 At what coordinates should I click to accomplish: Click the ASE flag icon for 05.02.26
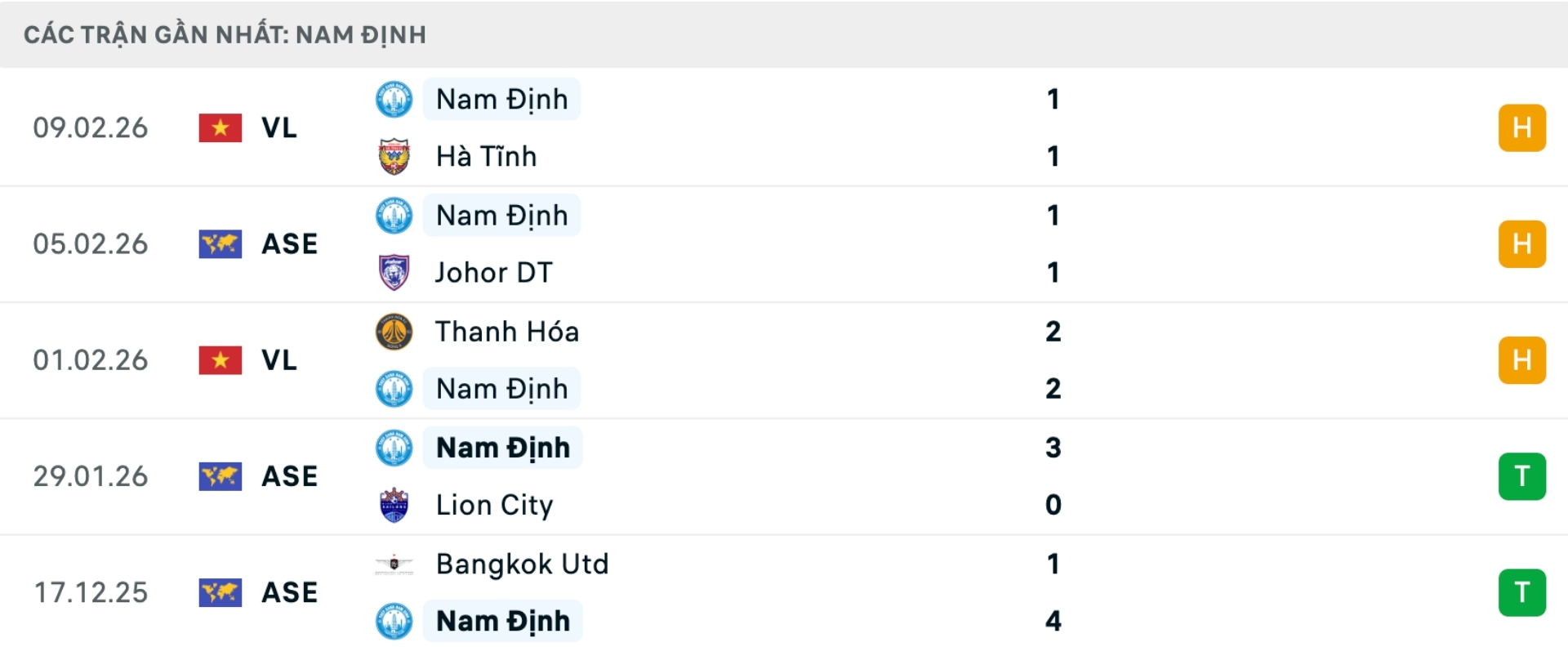220,244
